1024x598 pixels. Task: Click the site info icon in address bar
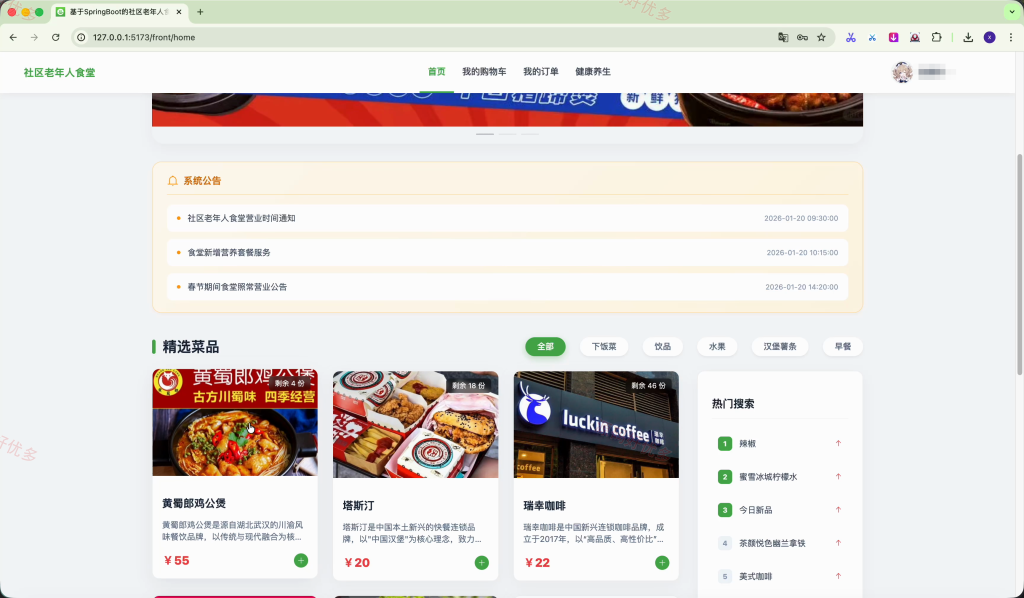pyautogui.click(x=81, y=37)
